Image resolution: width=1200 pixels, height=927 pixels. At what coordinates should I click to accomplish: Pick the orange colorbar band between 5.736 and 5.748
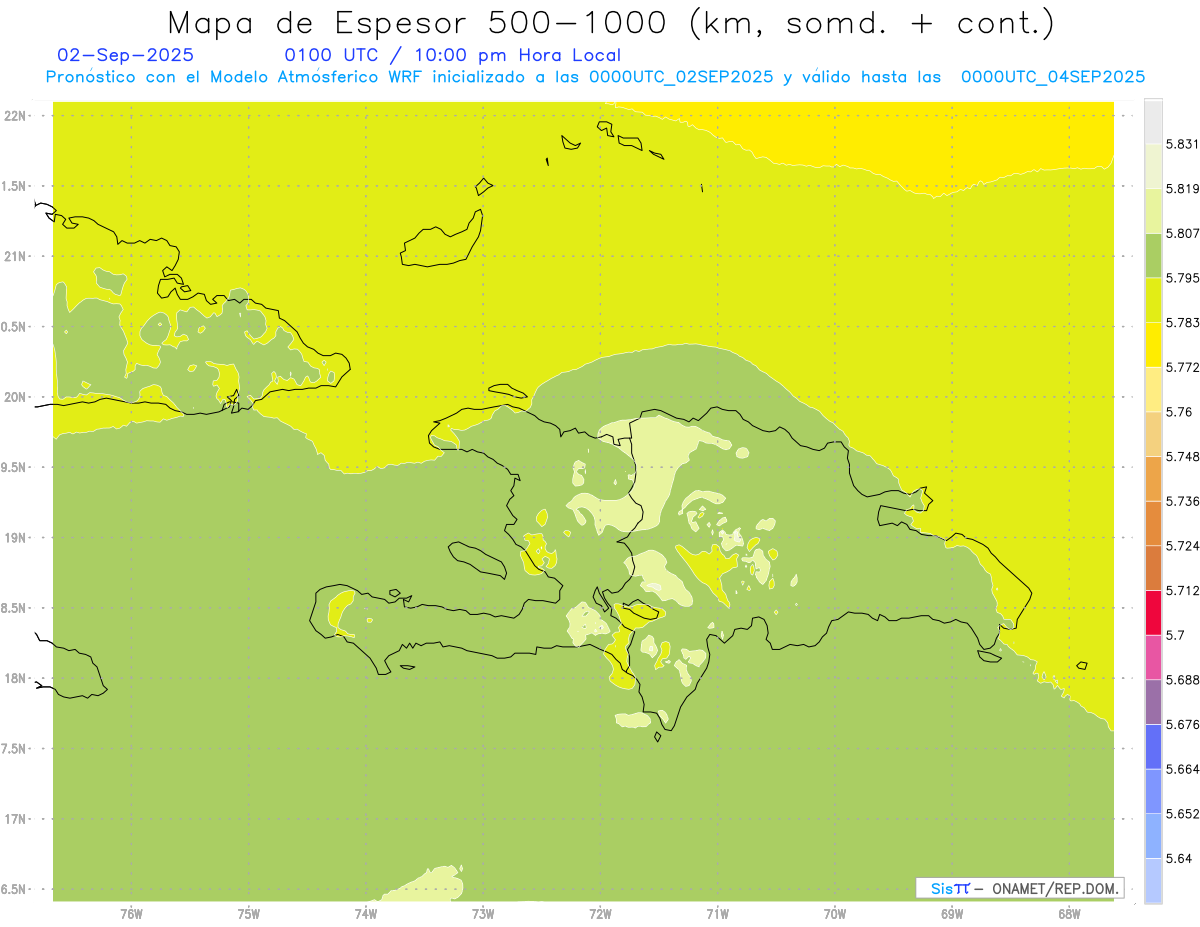point(1153,478)
